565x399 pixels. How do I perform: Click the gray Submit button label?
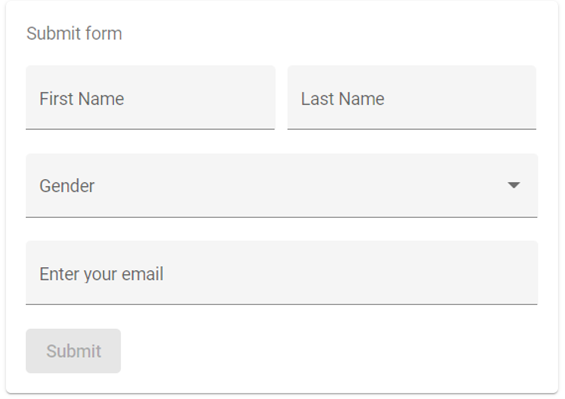point(74,351)
